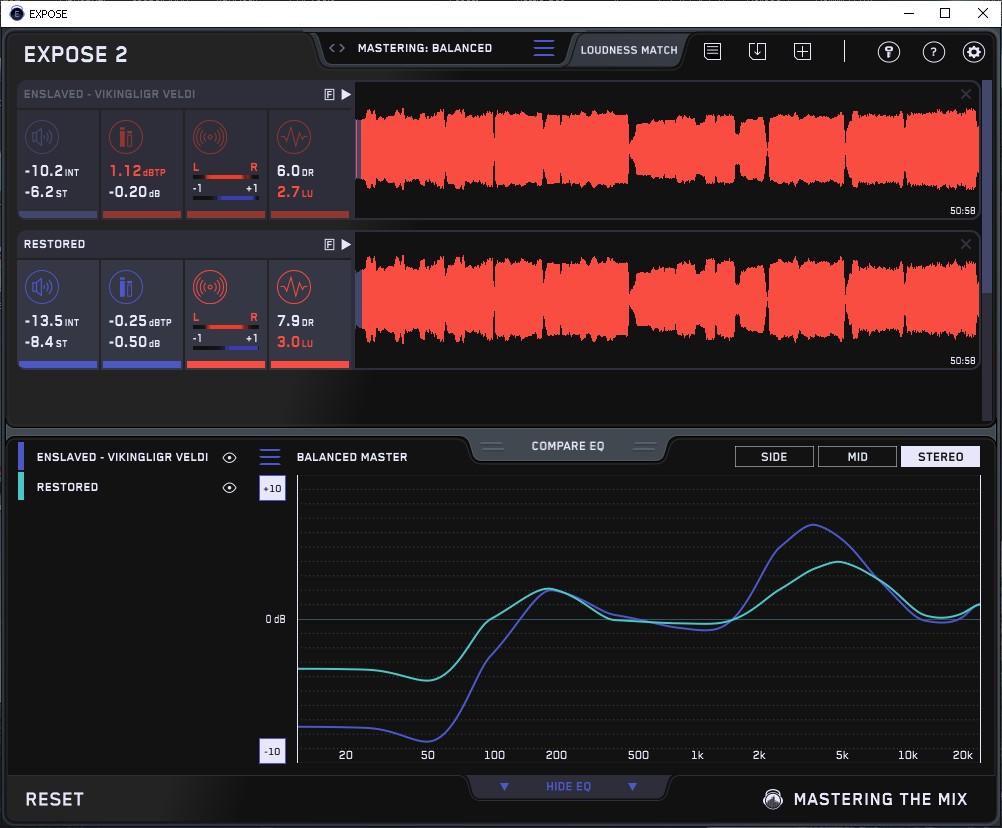Click the Restored track waveform
This screenshot has height=828, width=1002.
click(667, 300)
